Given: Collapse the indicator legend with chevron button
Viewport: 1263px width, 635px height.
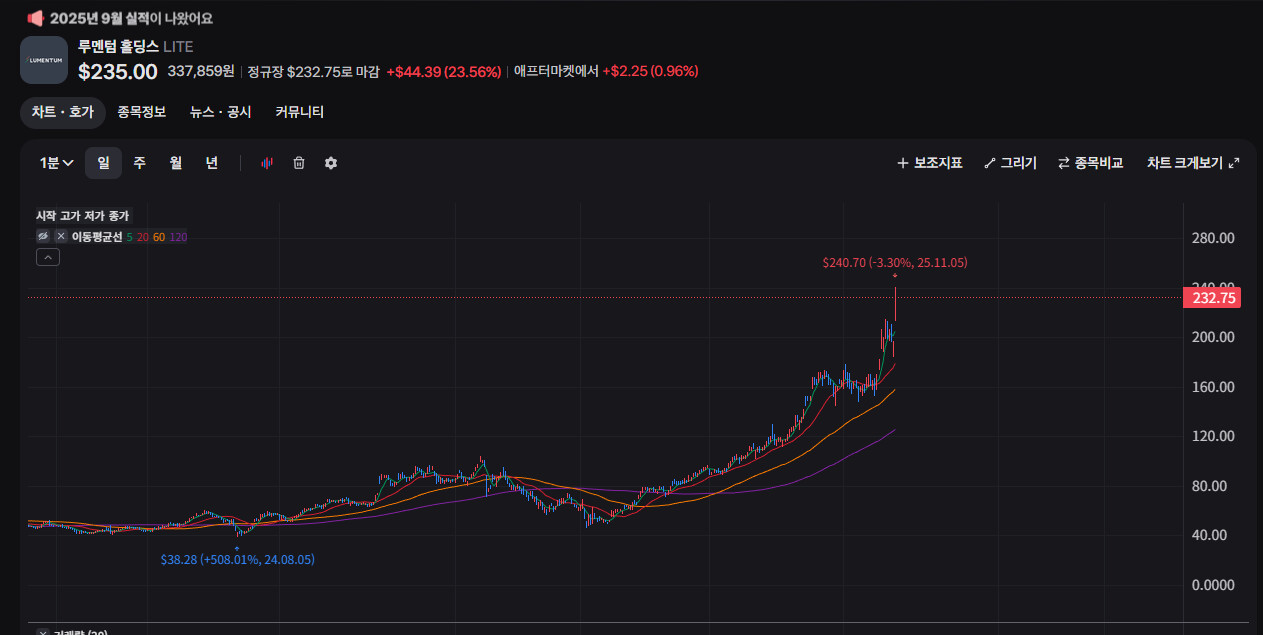Looking at the screenshot, I should coord(48,257).
